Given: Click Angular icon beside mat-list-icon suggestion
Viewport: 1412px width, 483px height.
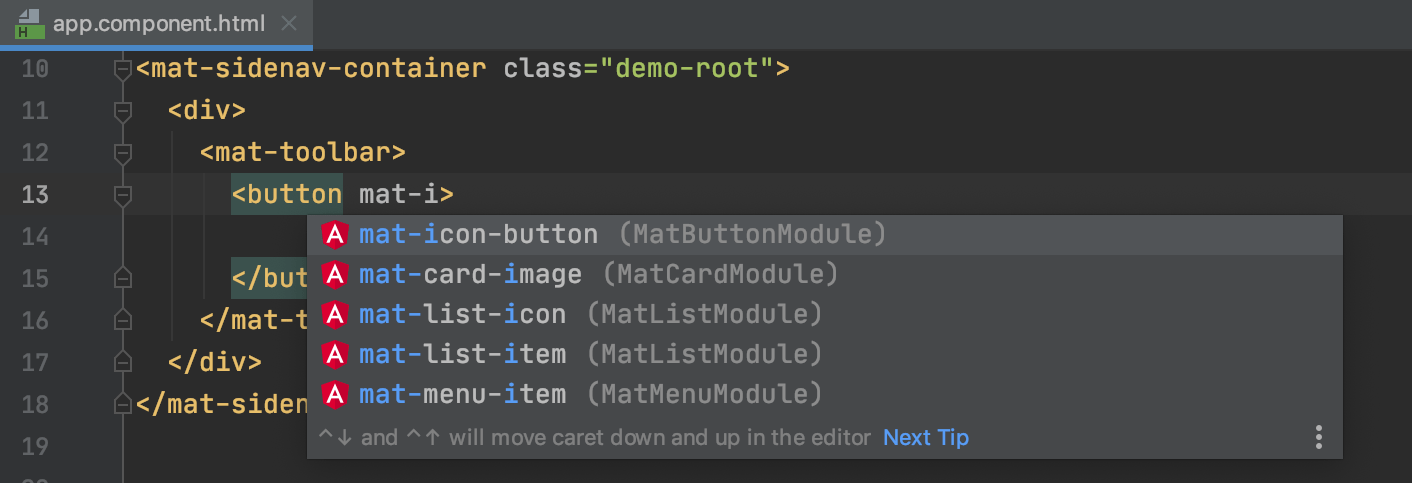Looking at the screenshot, I should [x=334, y=314].
